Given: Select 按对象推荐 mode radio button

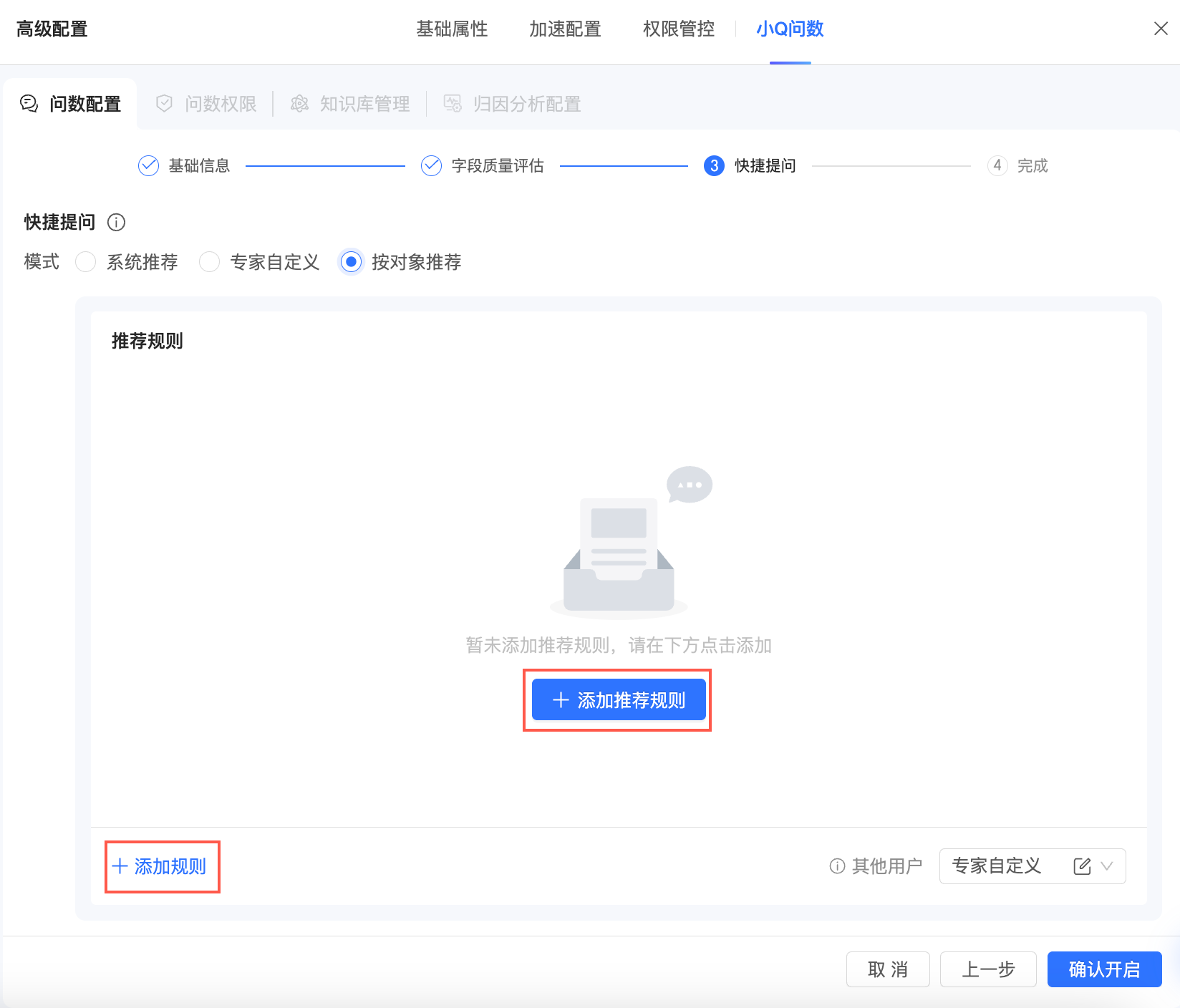Looking at the screenshot, I should [x=351, y=262].
